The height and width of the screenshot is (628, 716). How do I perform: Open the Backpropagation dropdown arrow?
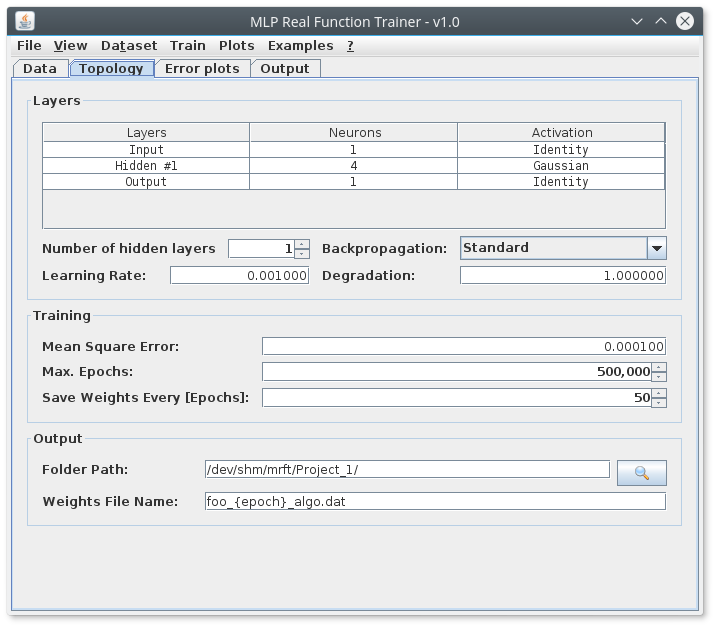[x=657, y=248]
